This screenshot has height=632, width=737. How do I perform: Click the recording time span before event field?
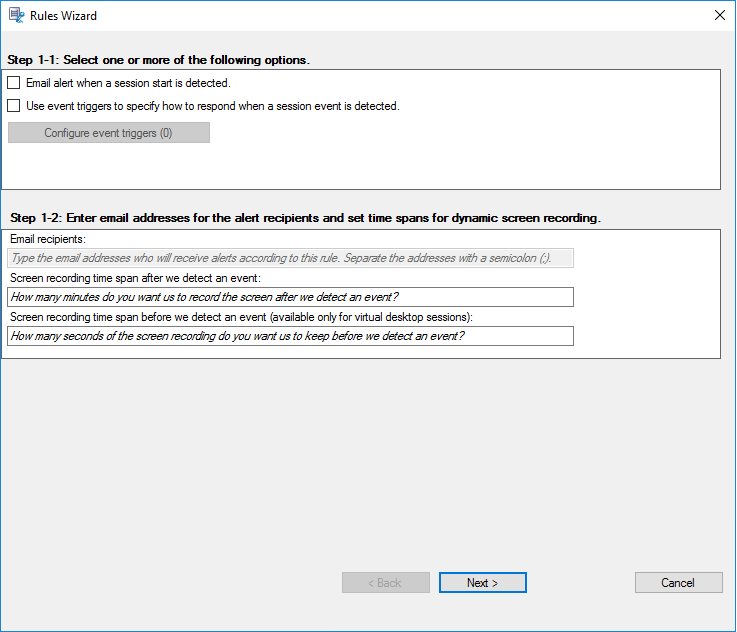291,336
